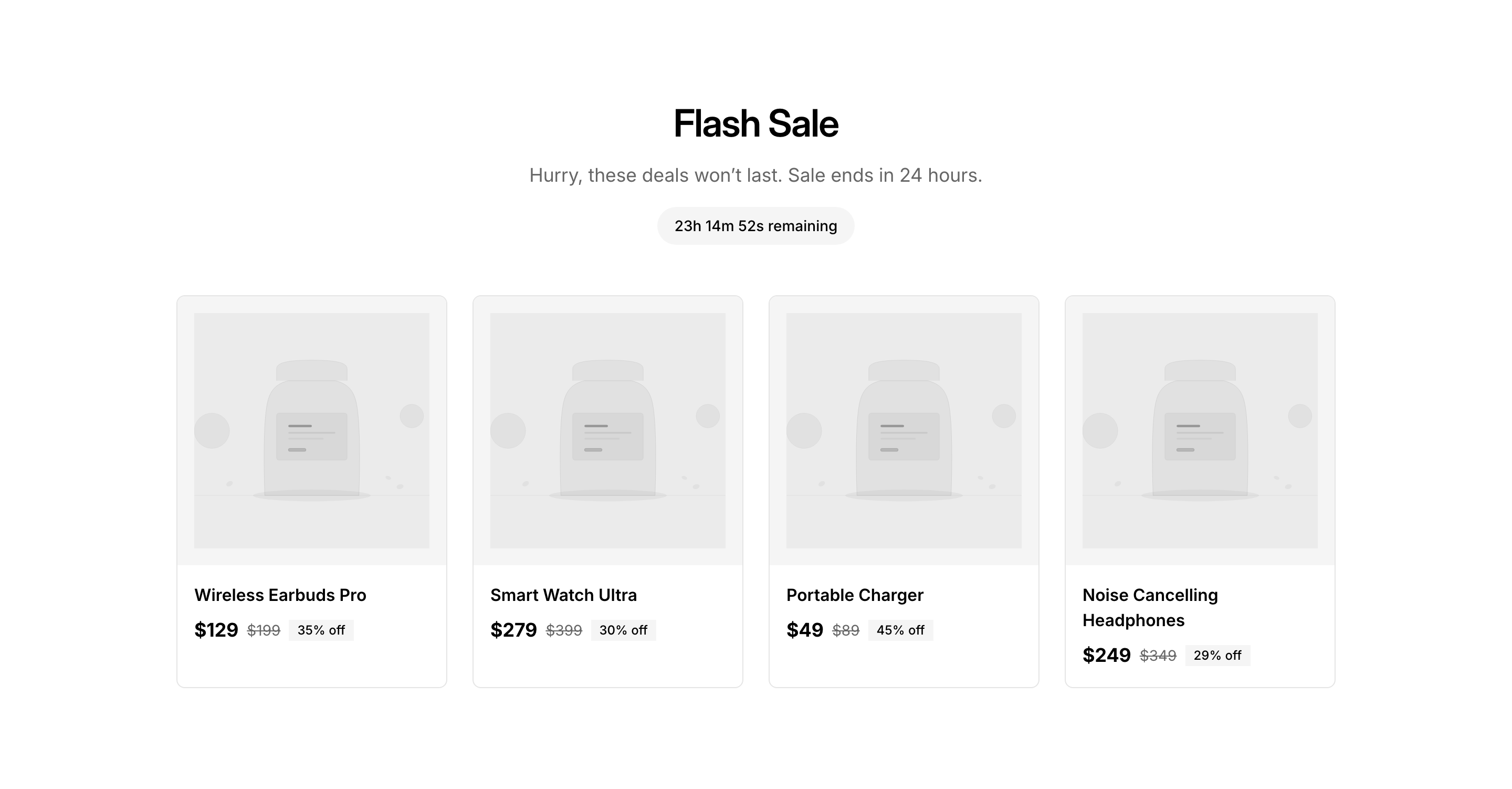This screenshot has height=789, width=1512.
Task: Click the $249 sale price
Action: pyautogui.click(x=1106, y=656)
